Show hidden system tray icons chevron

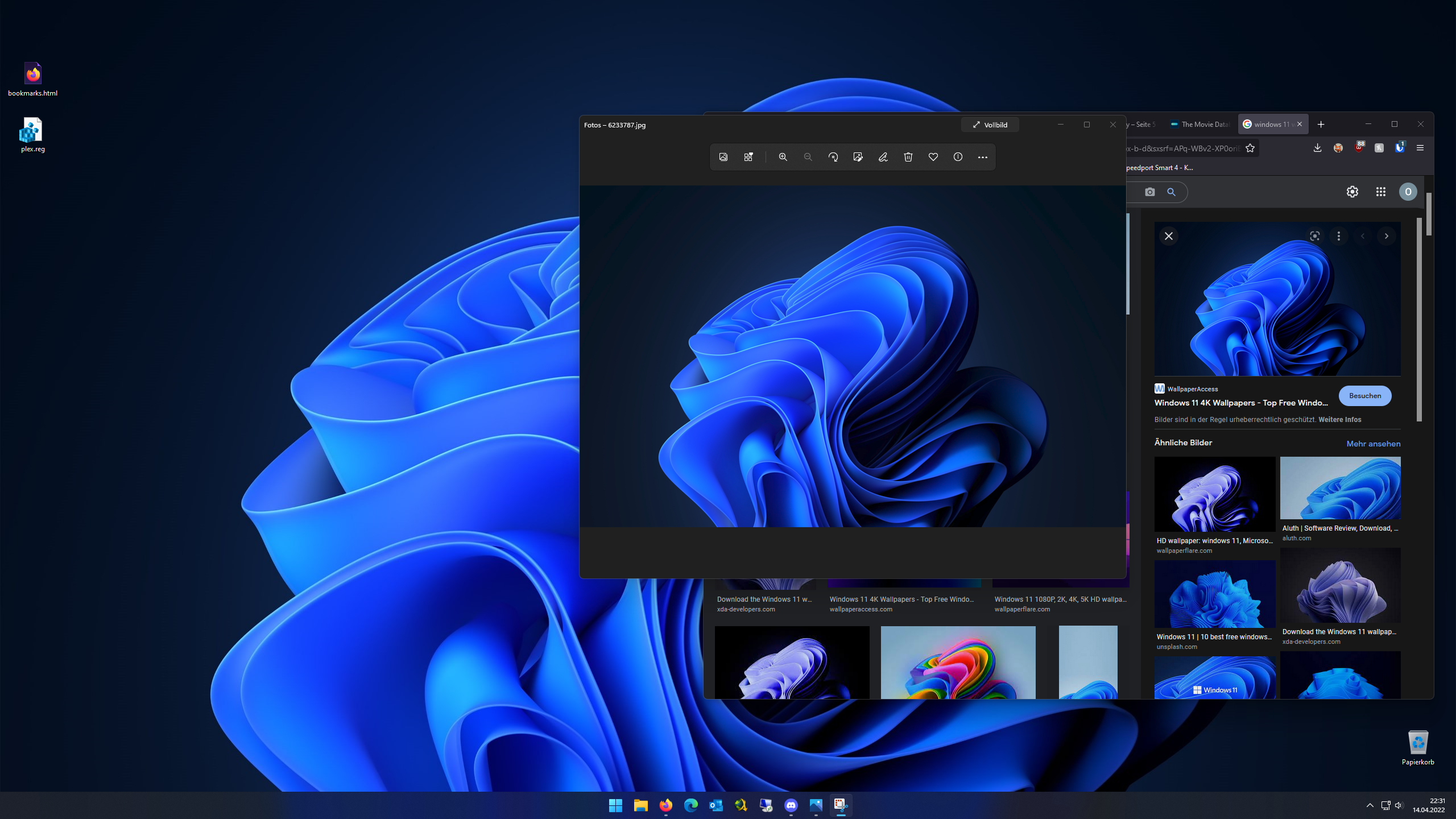coord(1370,805)
